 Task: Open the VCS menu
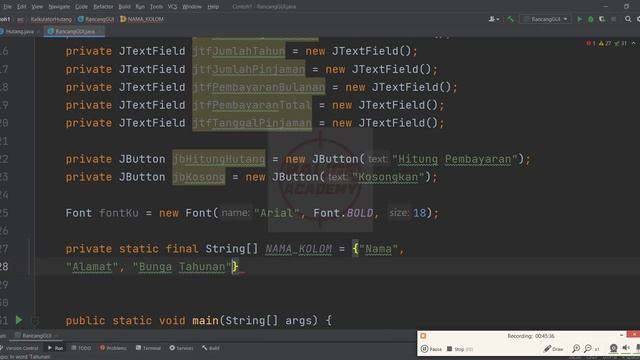pyautogui.click(x=173, y=7)
